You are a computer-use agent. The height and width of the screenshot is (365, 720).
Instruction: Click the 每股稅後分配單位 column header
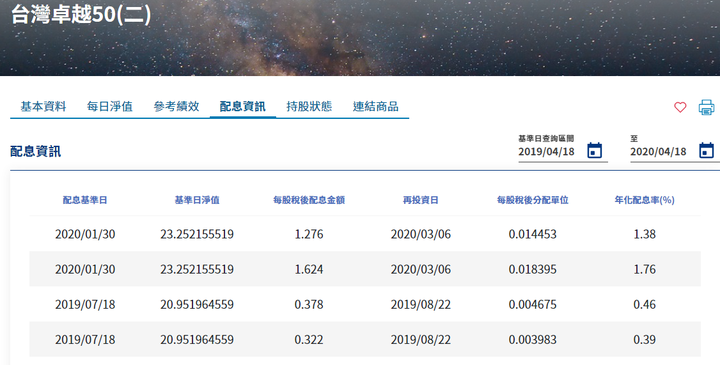[x=533, y=200]
